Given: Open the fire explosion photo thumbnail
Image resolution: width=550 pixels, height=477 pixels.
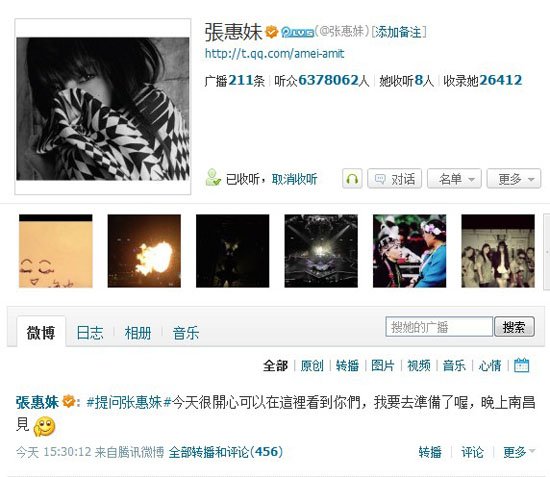Looking at the screenshot, I should coord(144,251).
